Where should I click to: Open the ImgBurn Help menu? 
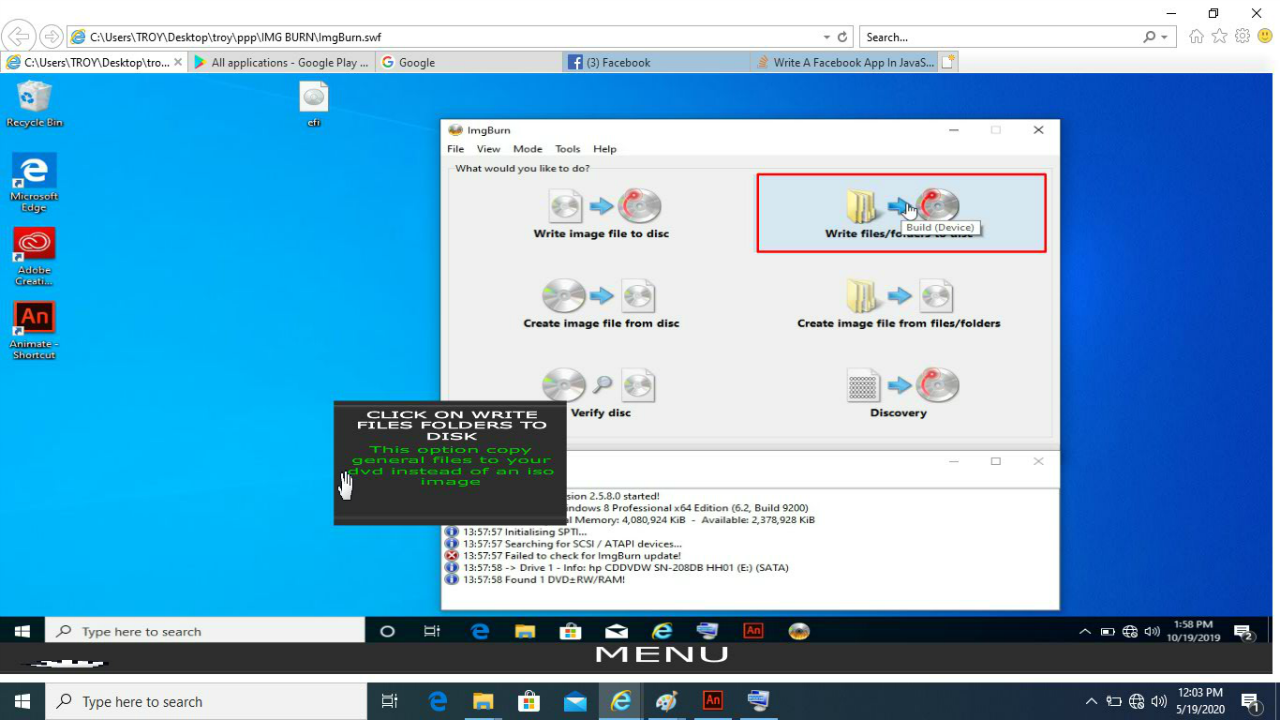[x=605, y=149]
